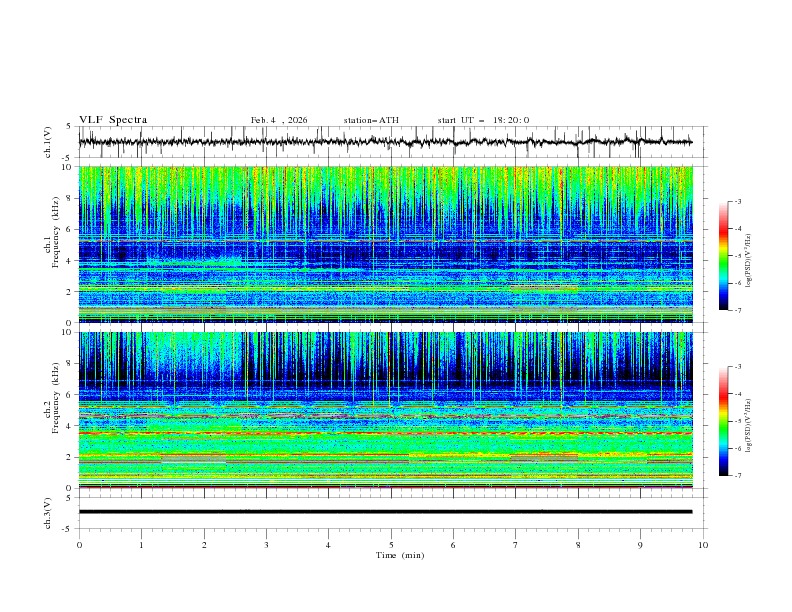Image resolution: width=792 pixels, height=612 pixels.
Task: Click the red 3.5 kHz band in ch.2 spectrogram
Action: (x=385, y=433)
